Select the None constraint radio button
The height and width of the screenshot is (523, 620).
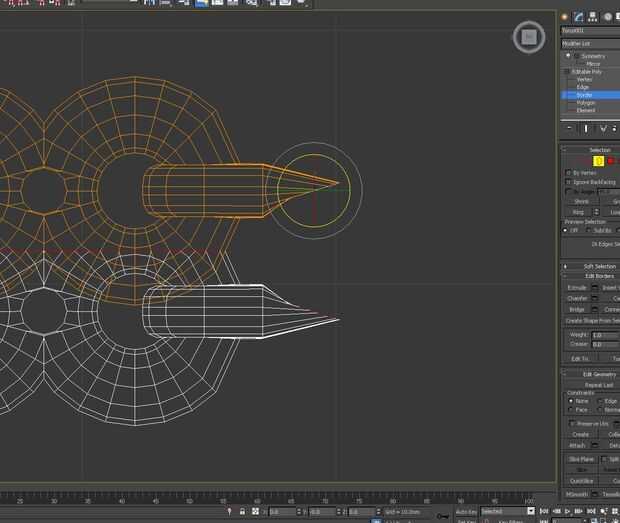tap(571, 401)
